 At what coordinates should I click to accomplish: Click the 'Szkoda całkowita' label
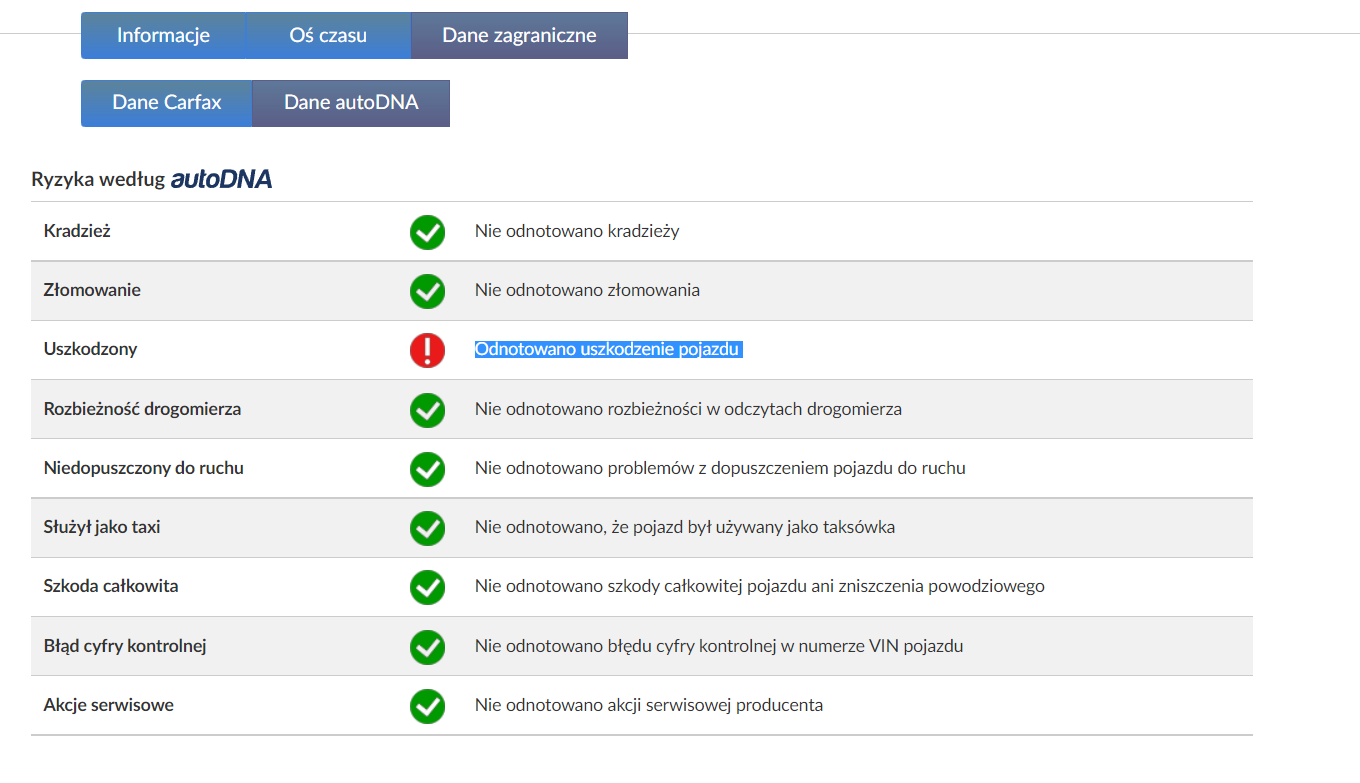click(111, 585)
